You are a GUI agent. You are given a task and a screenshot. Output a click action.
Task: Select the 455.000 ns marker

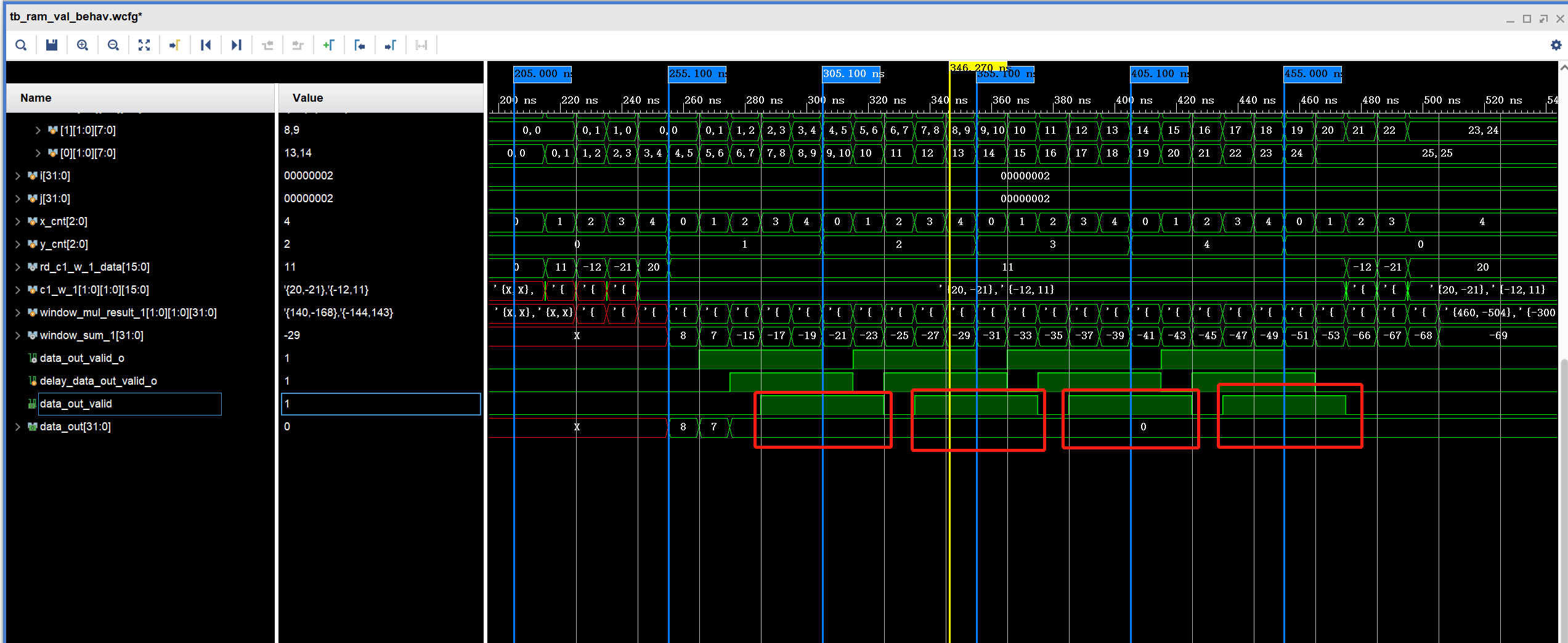(x=1312, y=74)
